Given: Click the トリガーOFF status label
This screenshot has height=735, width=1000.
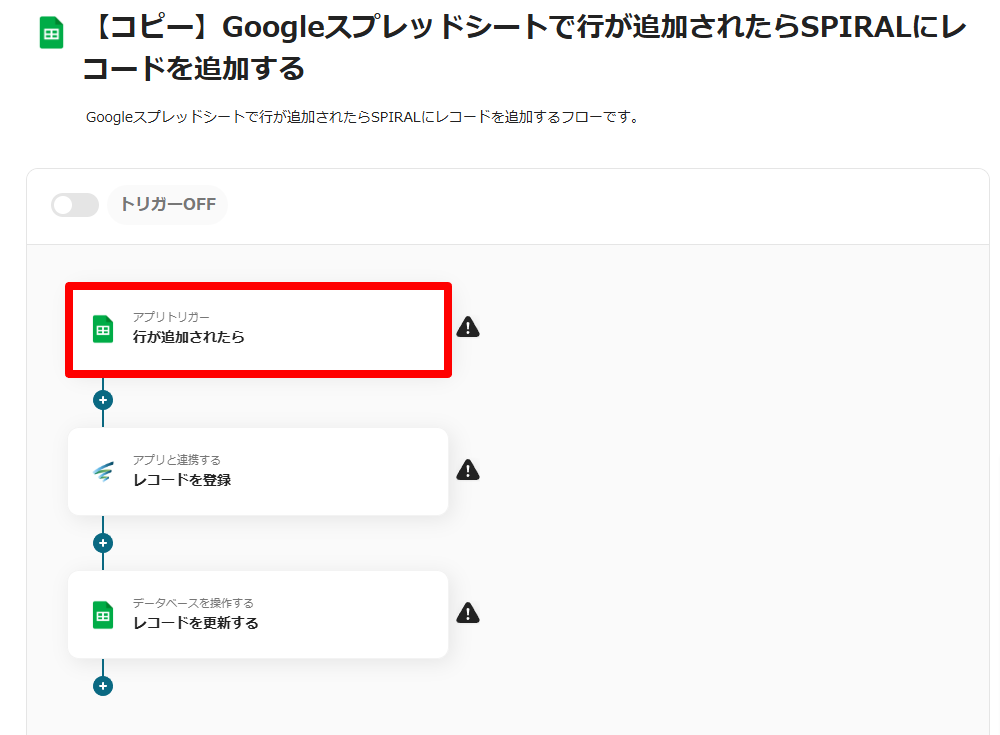Looking at the screenshot, I should click(168, 204).
